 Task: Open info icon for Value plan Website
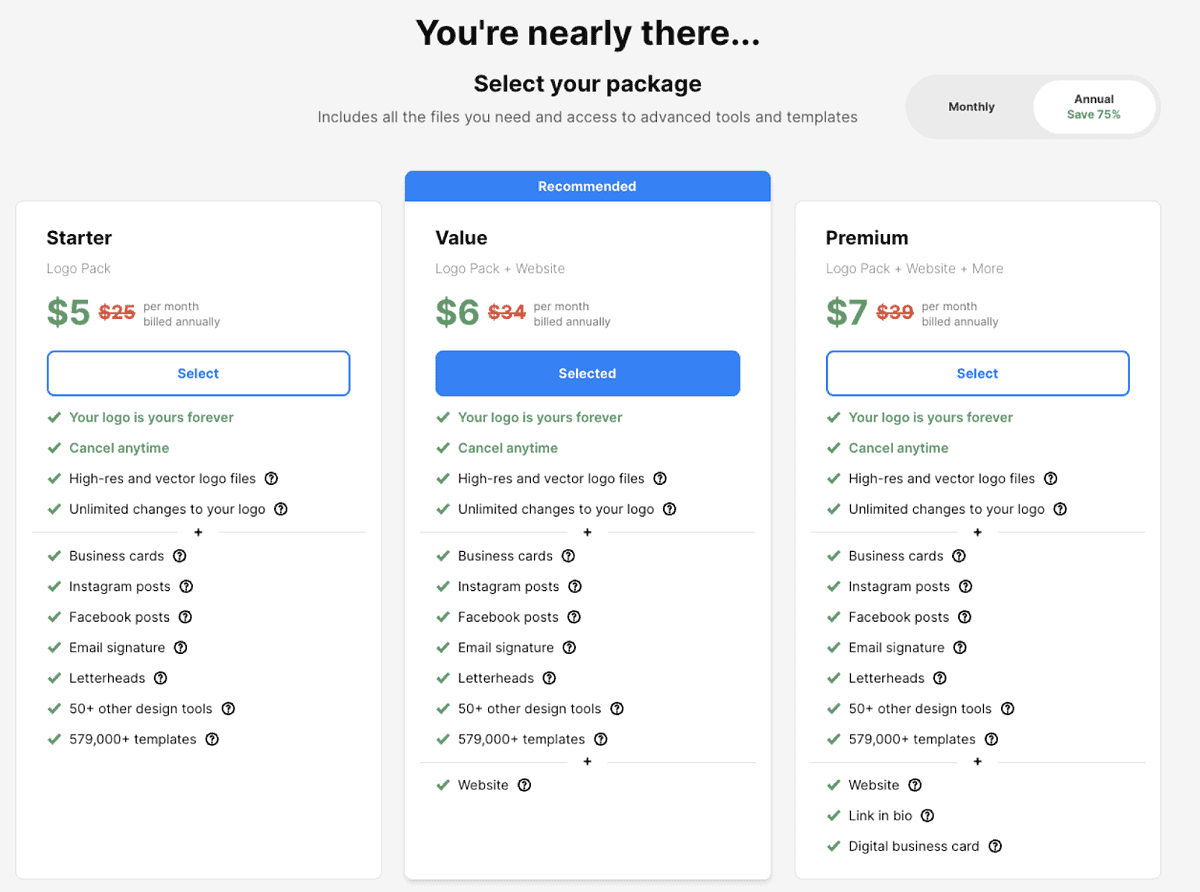[524, 785]
